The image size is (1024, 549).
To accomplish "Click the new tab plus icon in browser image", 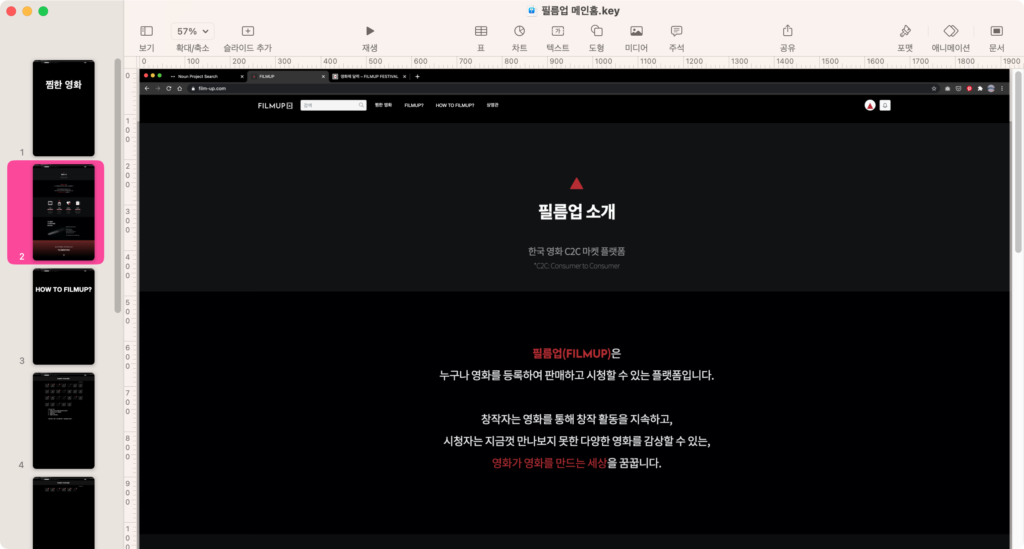I will click(x=417, y=76).
